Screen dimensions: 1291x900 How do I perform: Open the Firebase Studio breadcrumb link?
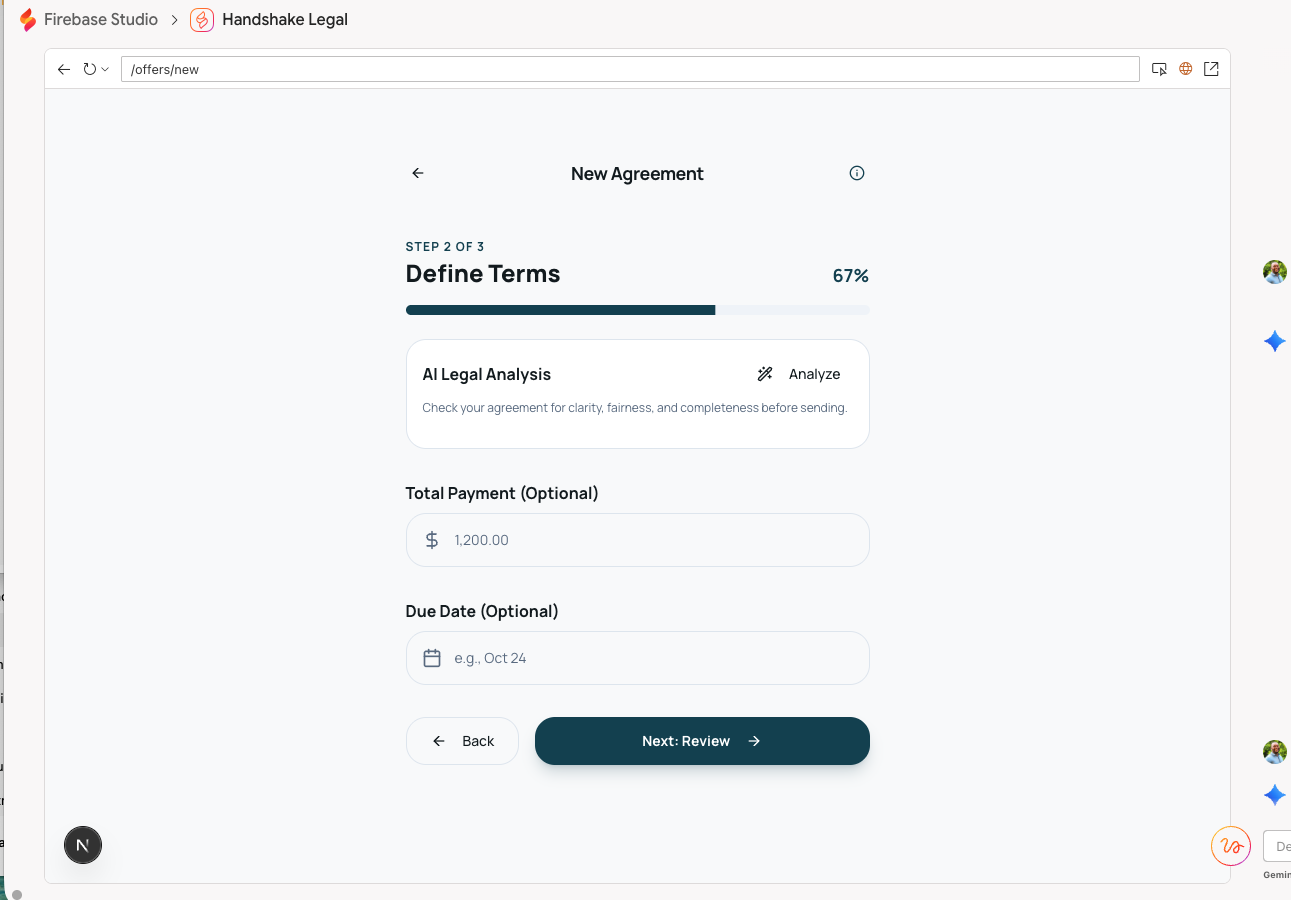(100, 20)
